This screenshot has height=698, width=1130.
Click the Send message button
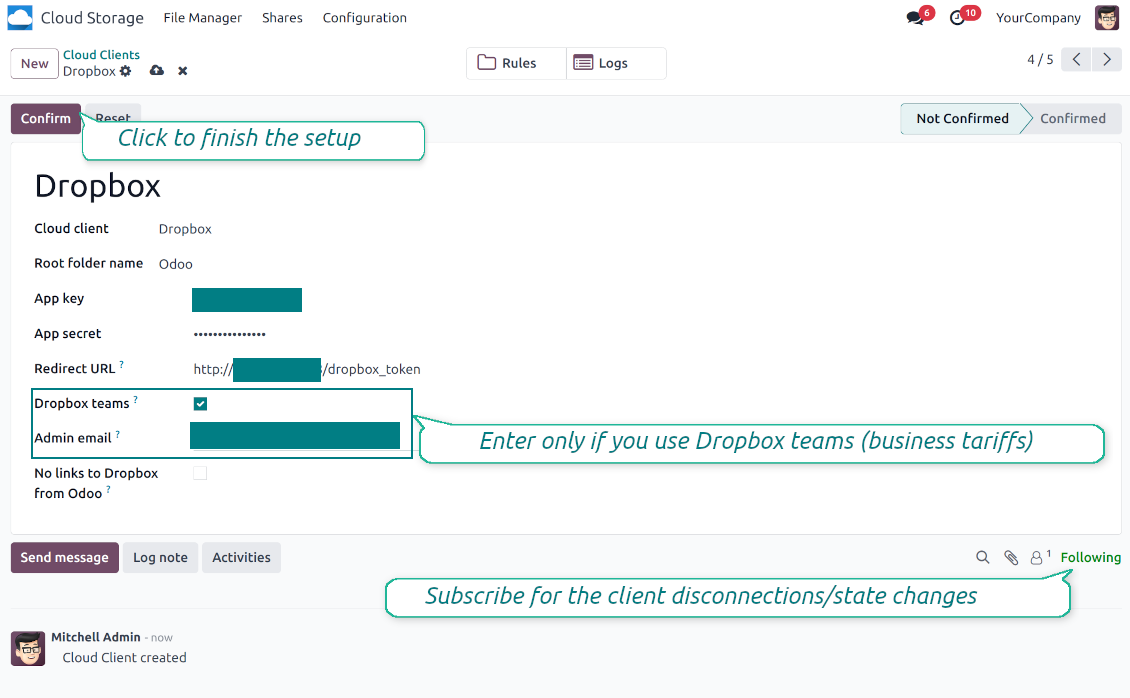point(64,557)
